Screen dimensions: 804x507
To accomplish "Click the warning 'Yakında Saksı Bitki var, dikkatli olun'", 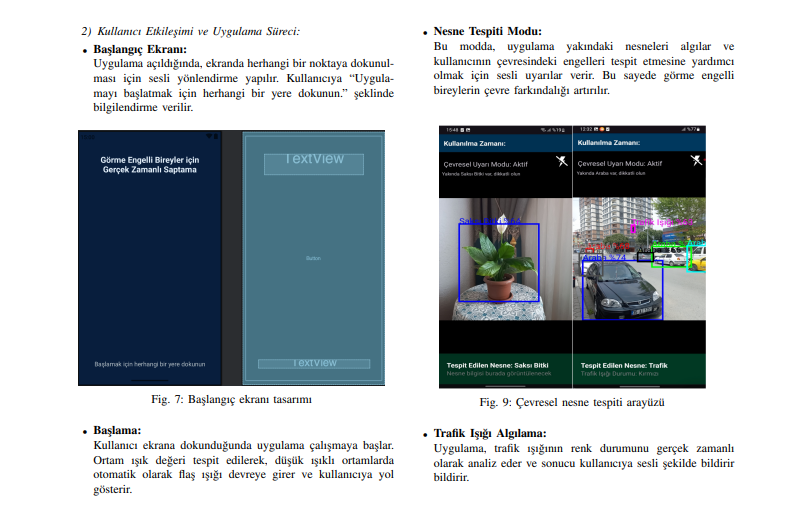I will click(x=481, y=174).
